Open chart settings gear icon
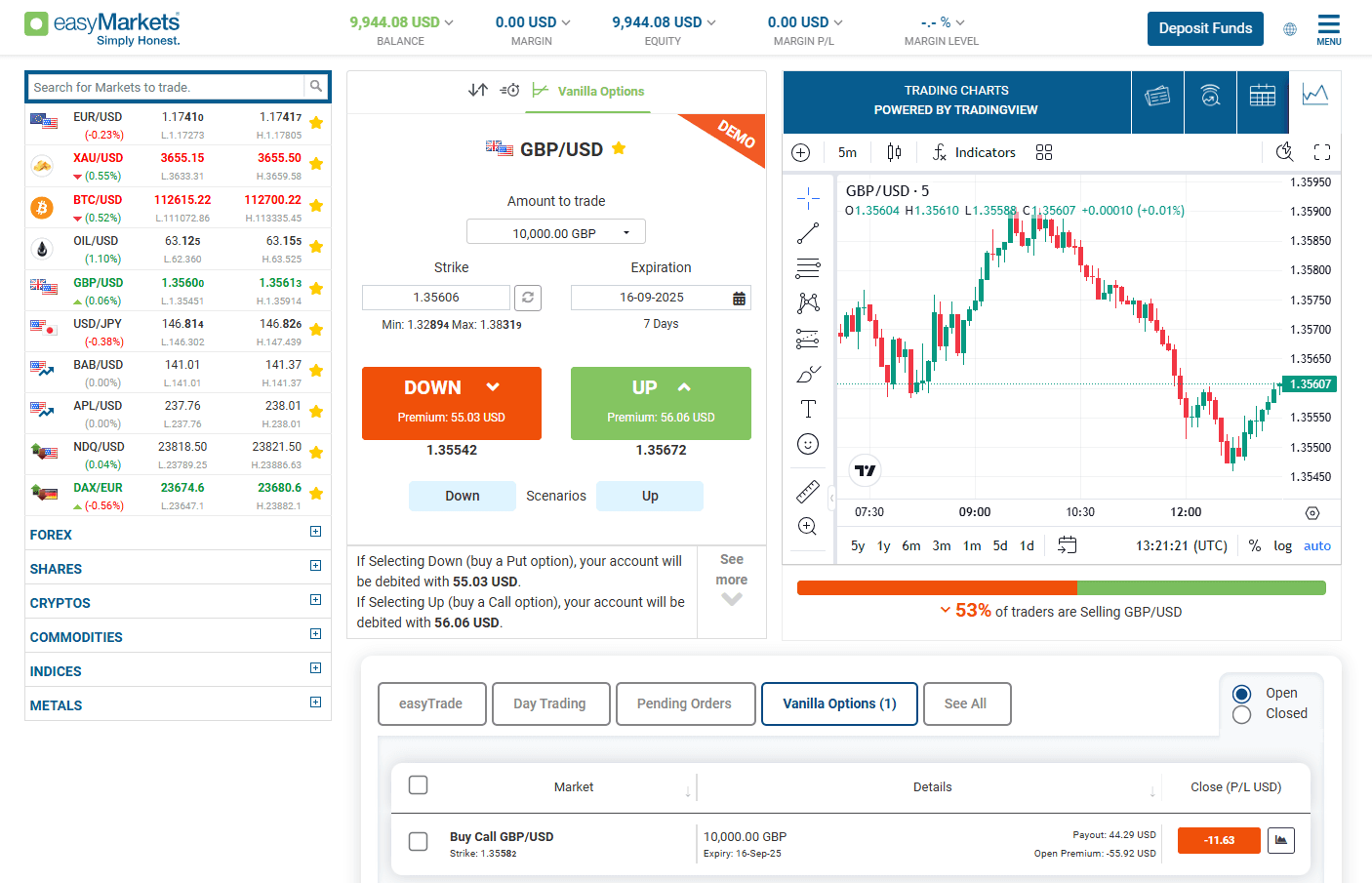This screenshot has width=1372, height=883. (1312, 513)
